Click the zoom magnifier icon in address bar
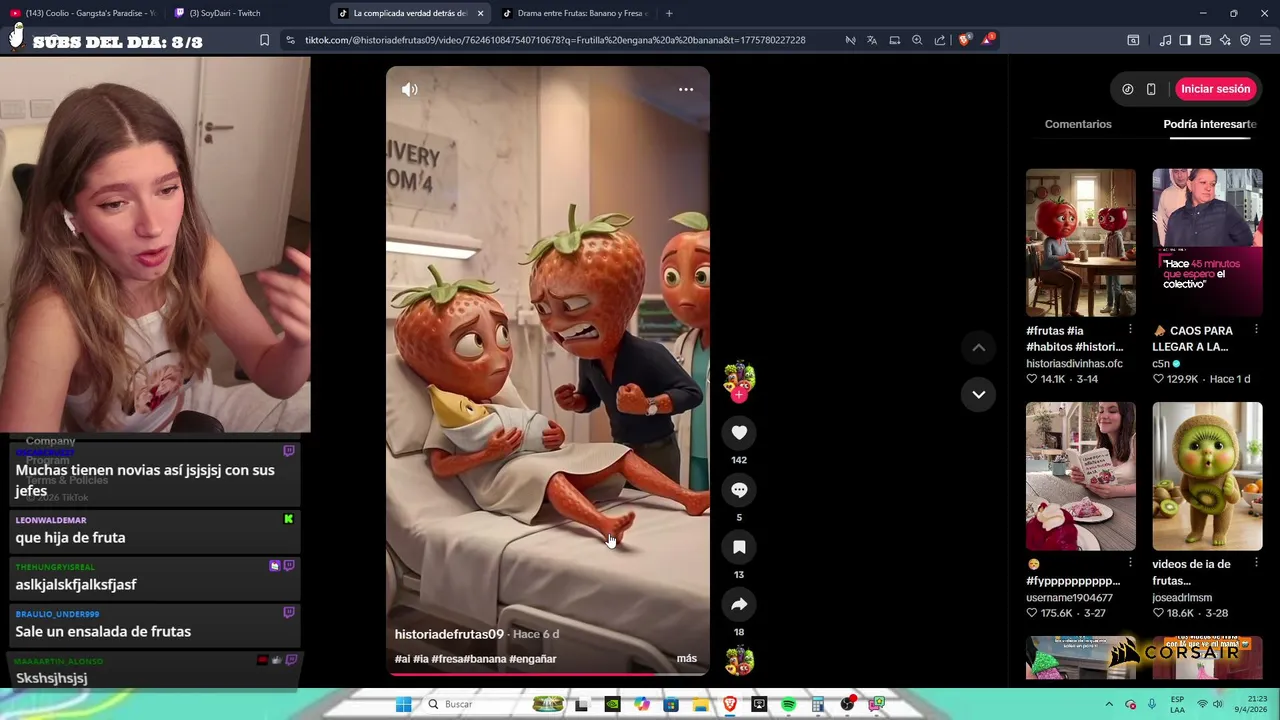Screen dimensions: 1280x720 pyautogui.click(x=917, y=40)
